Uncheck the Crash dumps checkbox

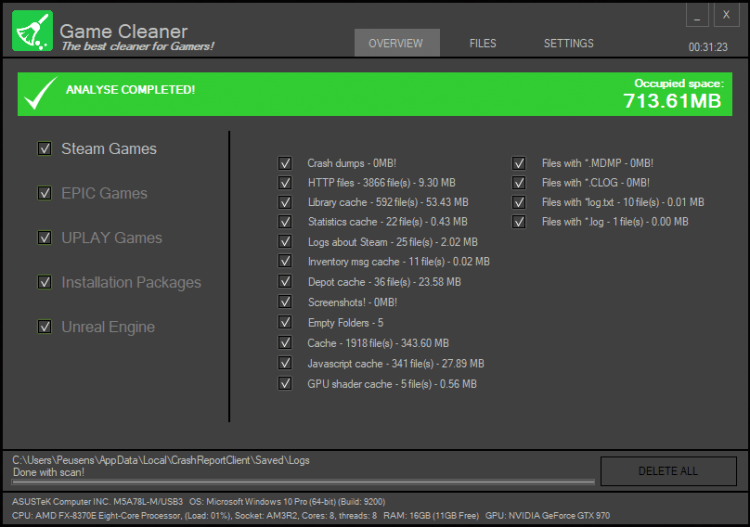click(285, 163)
